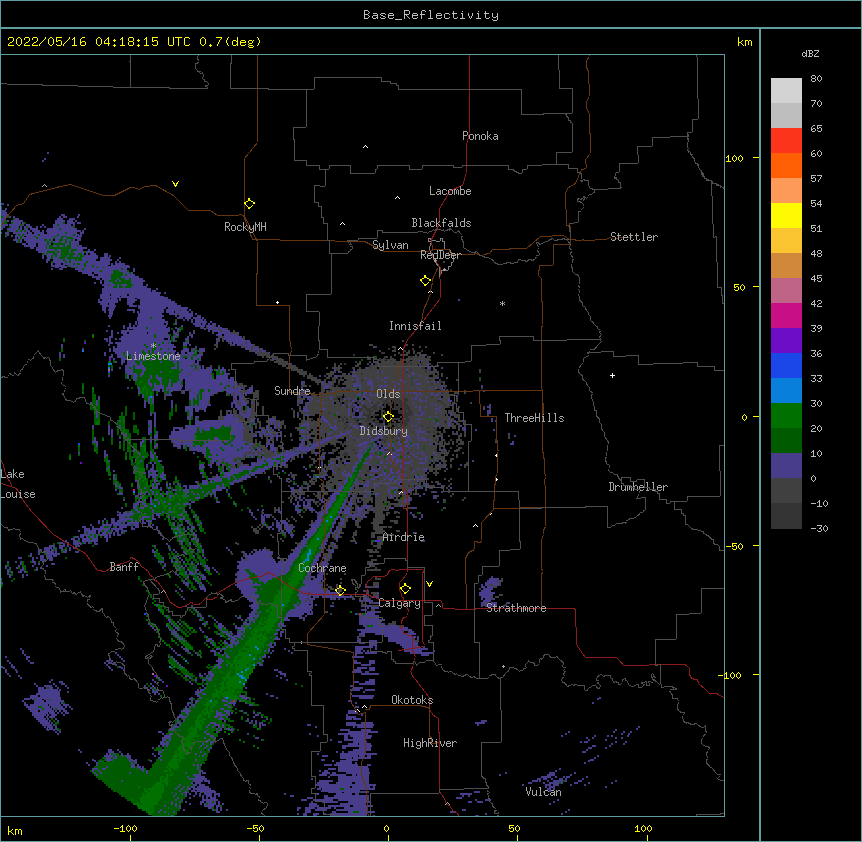Viewport: 862px width, 842px height.
Task: Select the dBZ legend heading
Action: point(810,54)
